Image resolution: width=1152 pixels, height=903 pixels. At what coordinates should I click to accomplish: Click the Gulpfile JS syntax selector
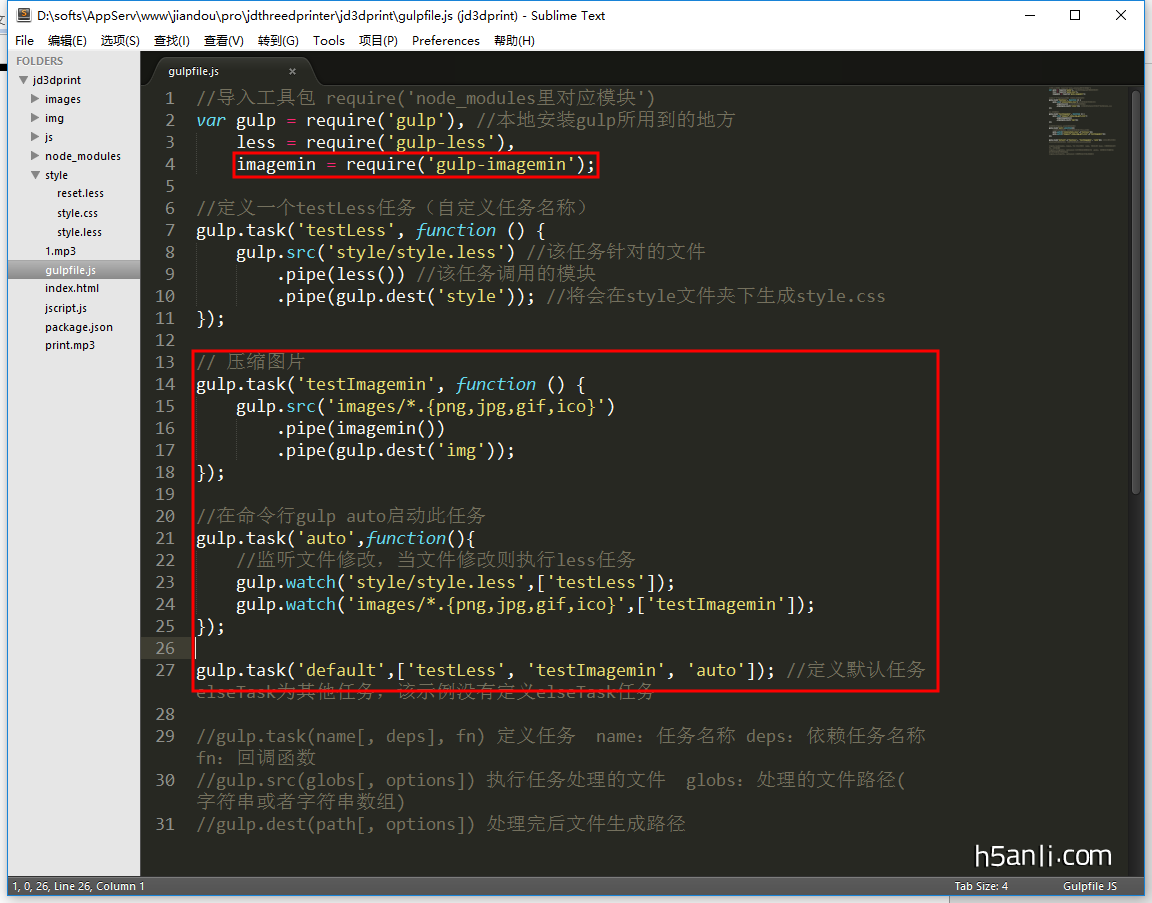tap(1090, 886)
